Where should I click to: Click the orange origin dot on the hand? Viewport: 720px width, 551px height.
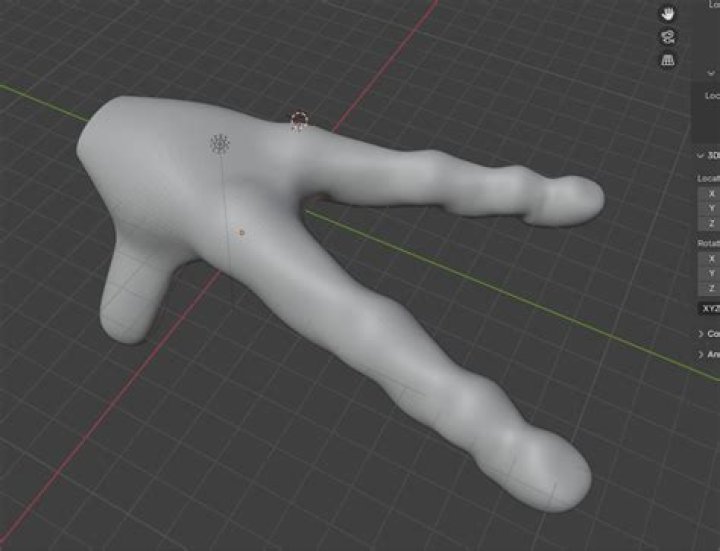pos(242,232)
